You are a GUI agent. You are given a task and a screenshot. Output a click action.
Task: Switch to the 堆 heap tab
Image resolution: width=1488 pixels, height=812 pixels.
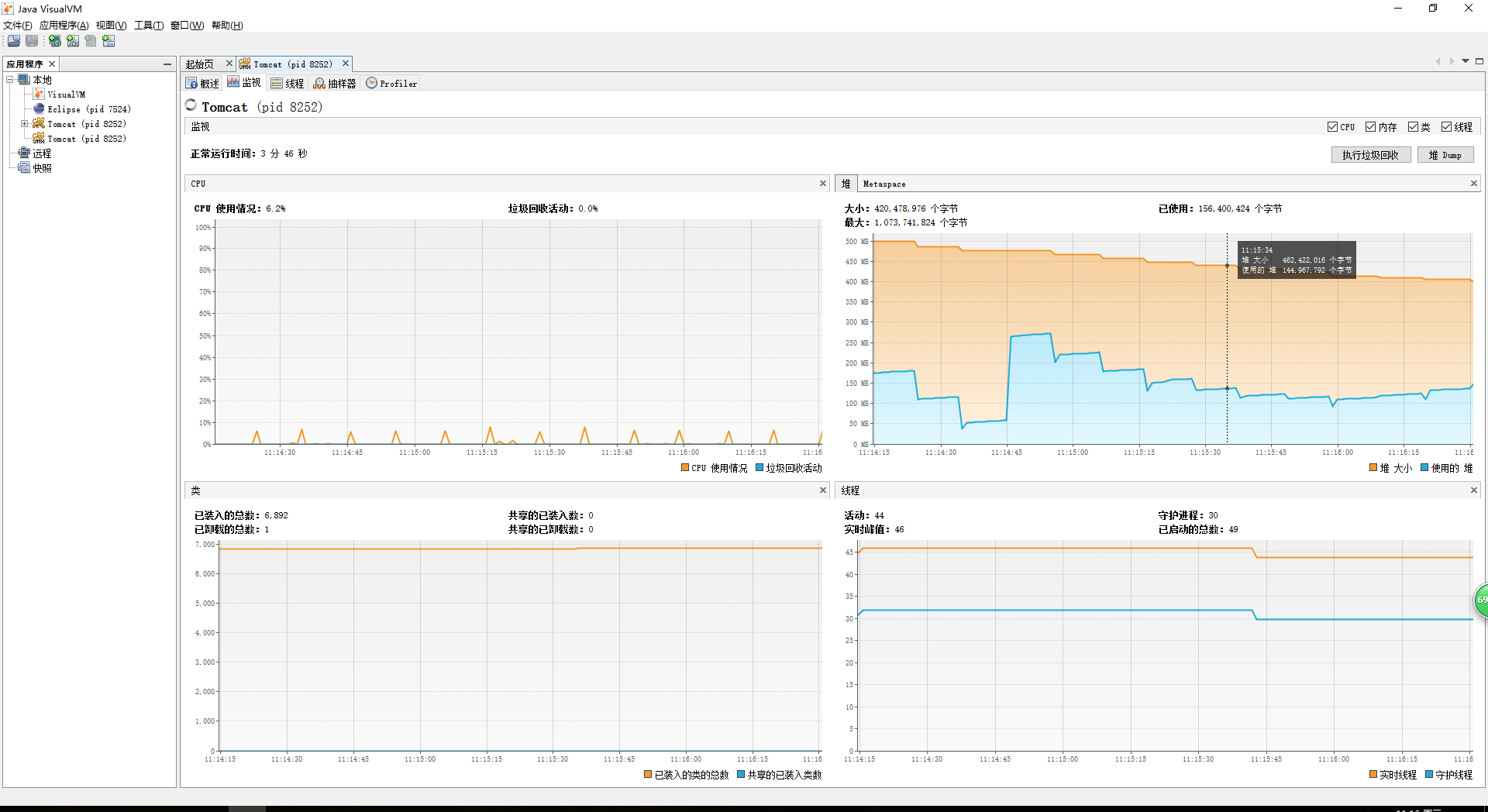[x=846, y=184]
